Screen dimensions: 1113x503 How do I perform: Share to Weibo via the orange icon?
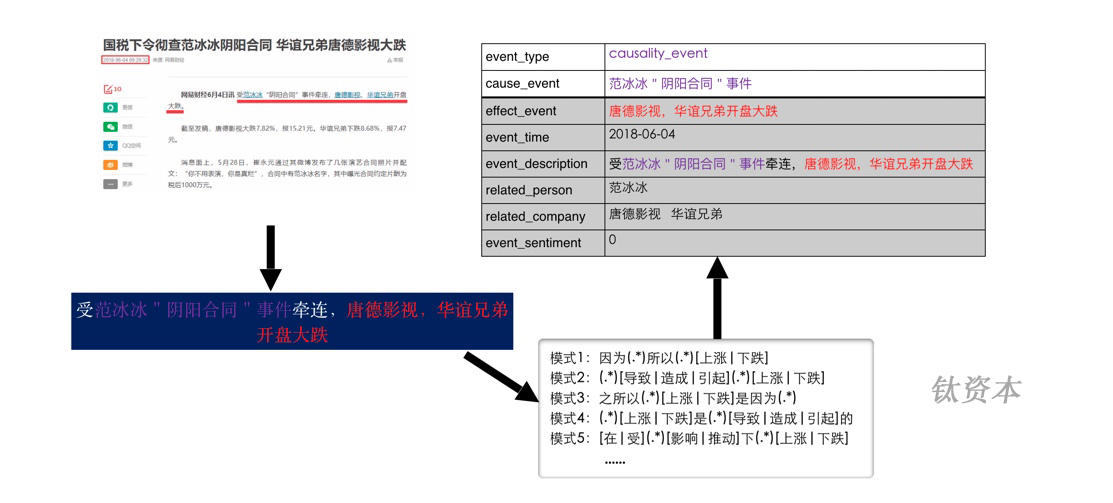pos(109,165)
